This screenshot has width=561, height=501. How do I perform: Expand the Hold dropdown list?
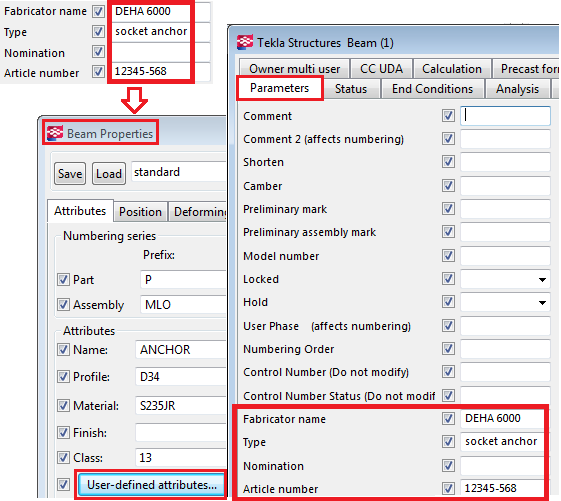click(542, 303)
